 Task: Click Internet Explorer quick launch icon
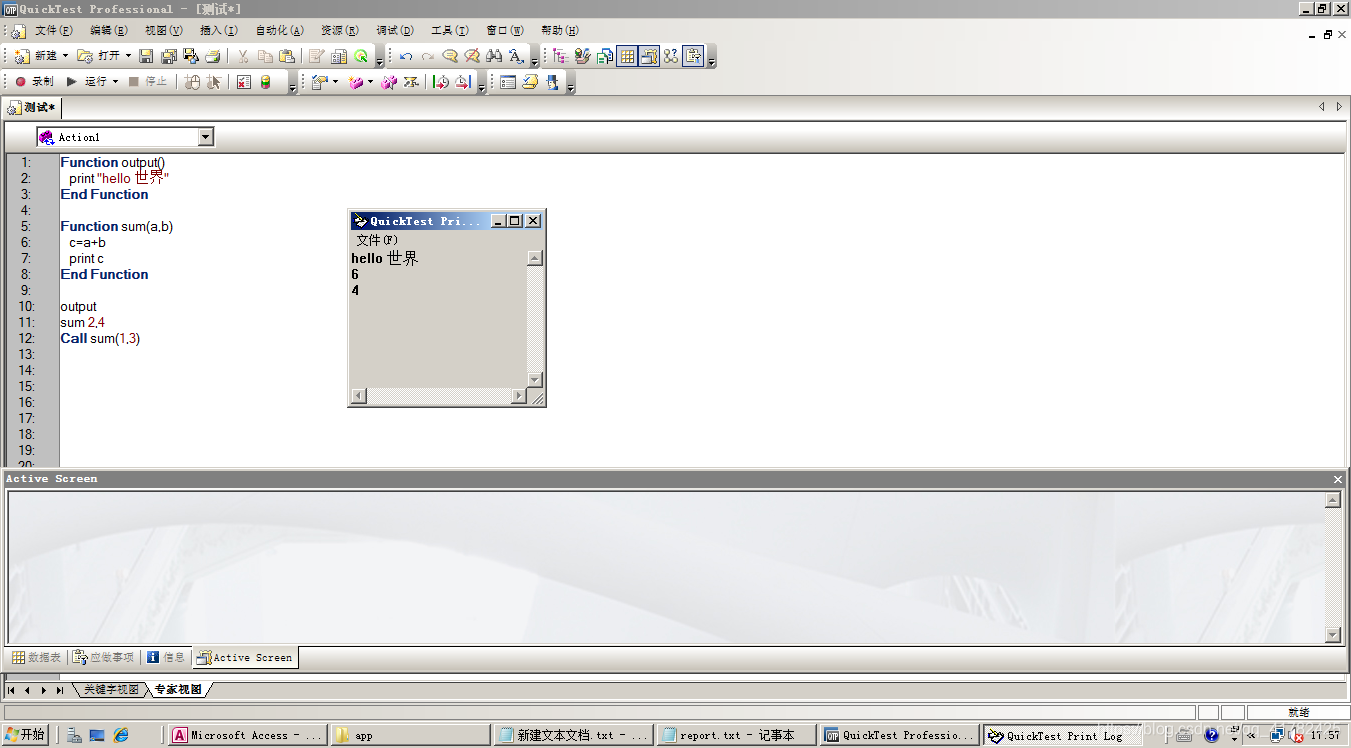(x=121, y=735)
